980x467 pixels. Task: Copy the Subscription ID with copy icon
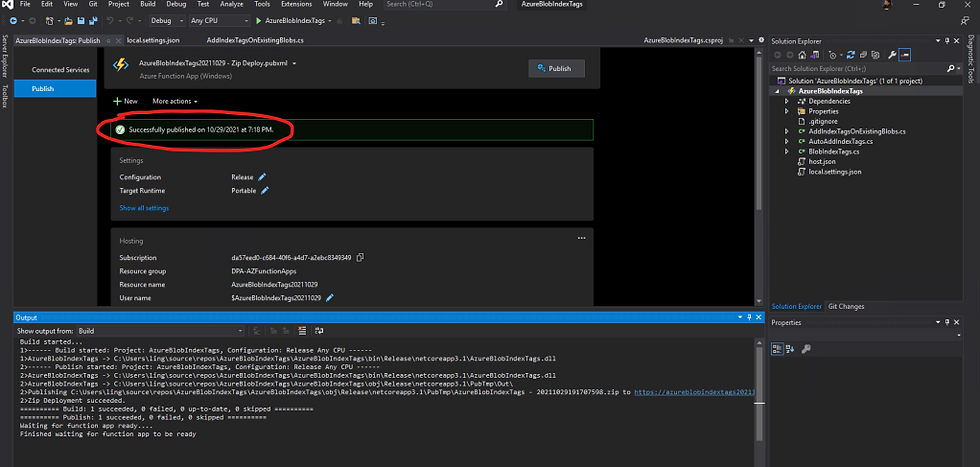360,258
